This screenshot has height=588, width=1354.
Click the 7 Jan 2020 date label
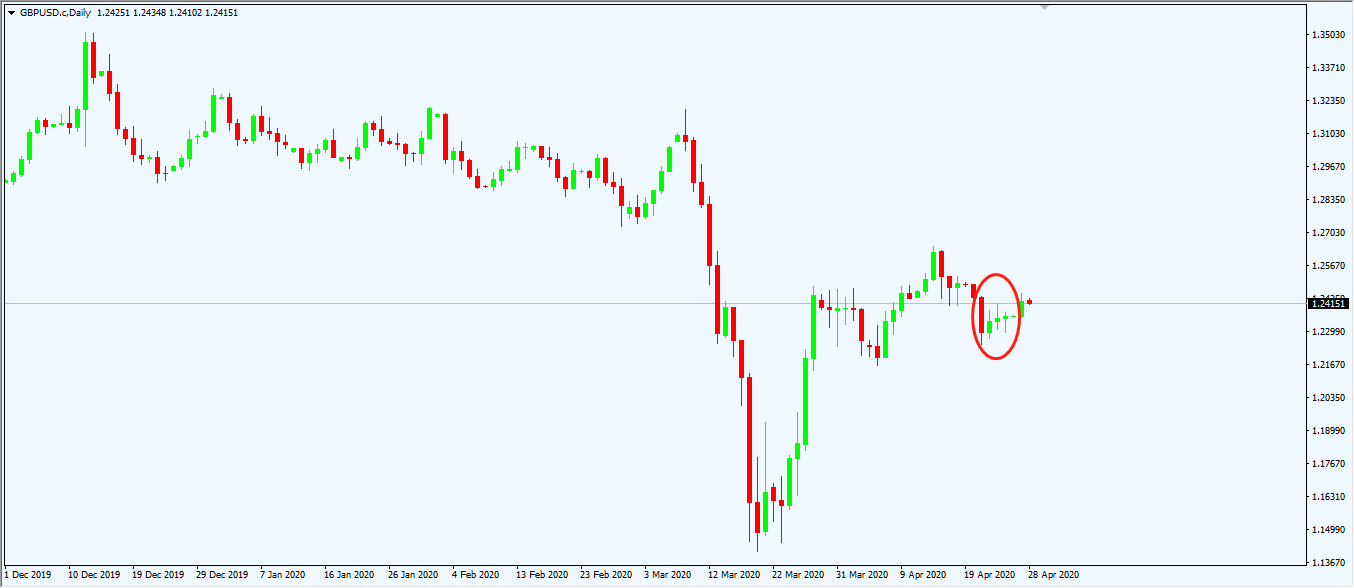(283, 575)
